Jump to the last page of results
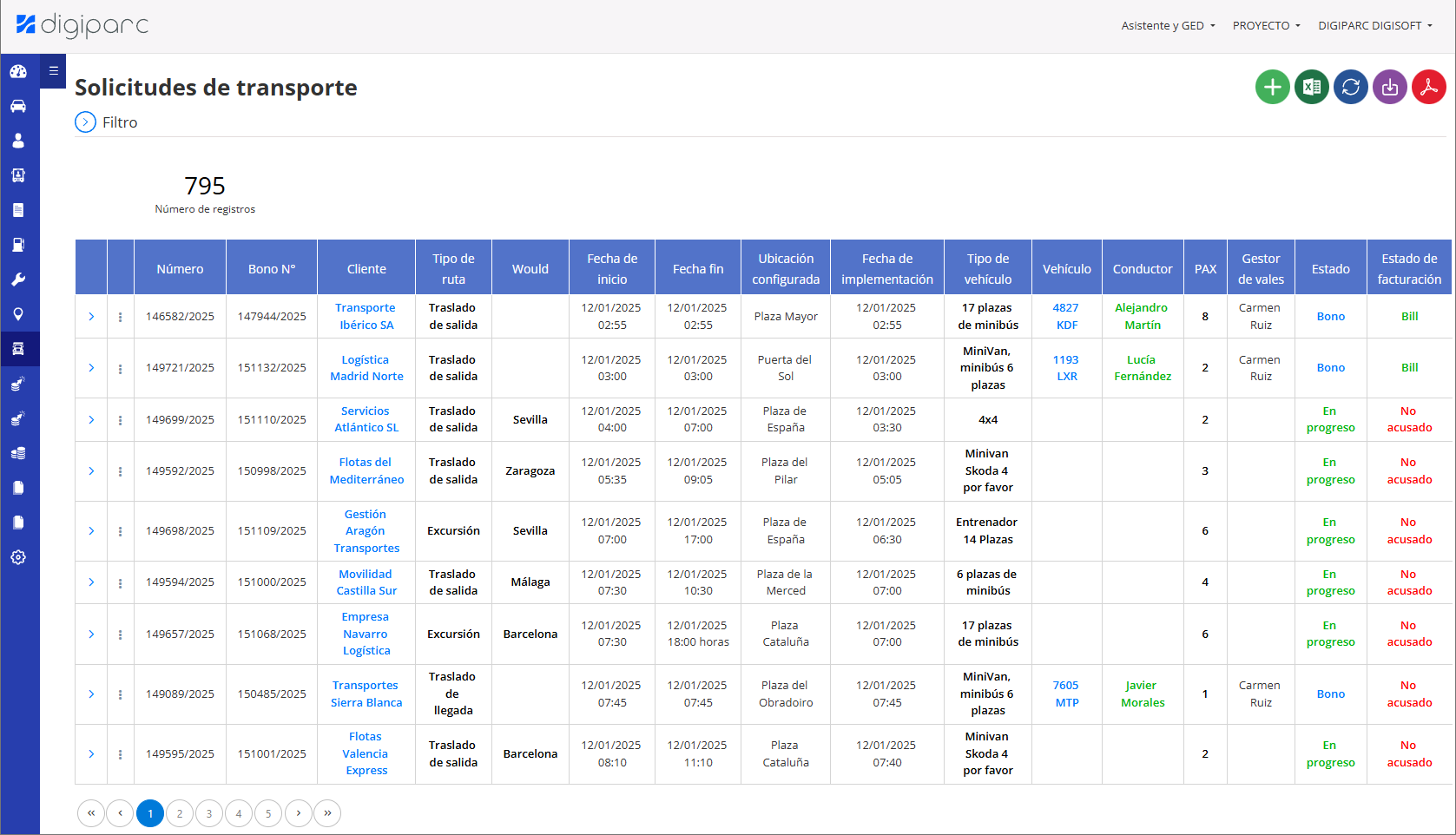This screenshot has width=1456, height=835. pos(327,813)
